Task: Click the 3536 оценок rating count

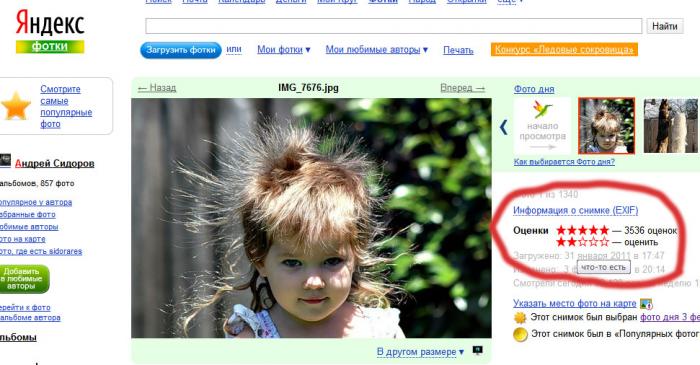Action: pos(650,231)
